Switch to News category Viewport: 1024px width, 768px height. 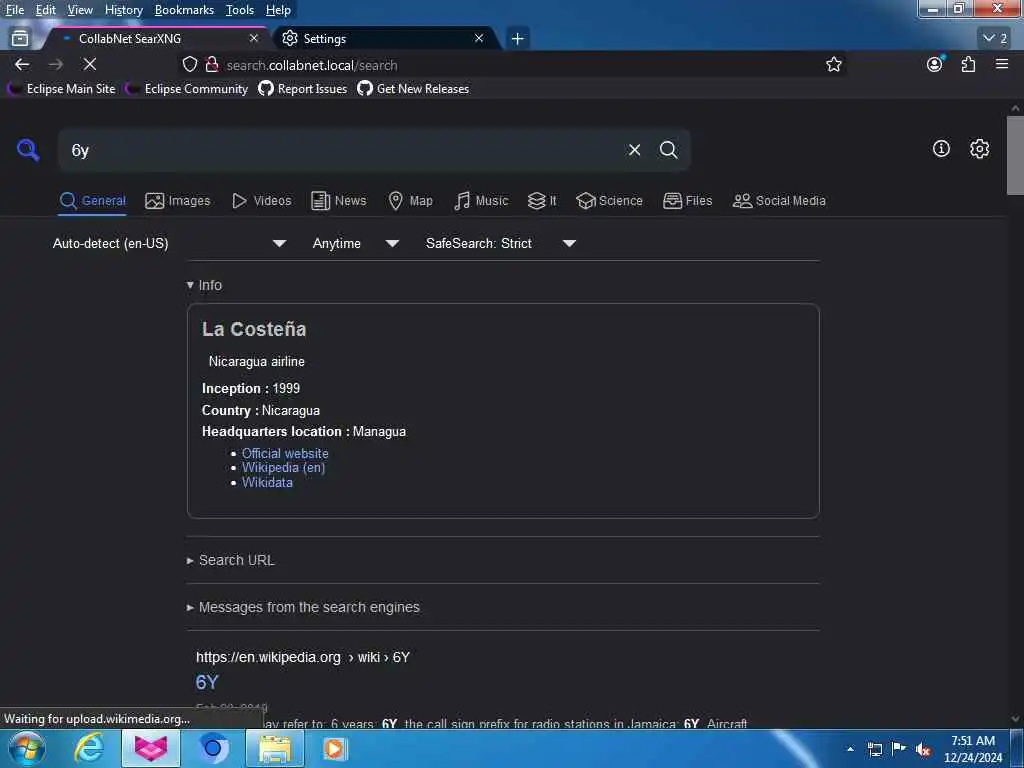click(x=338, y=200)
